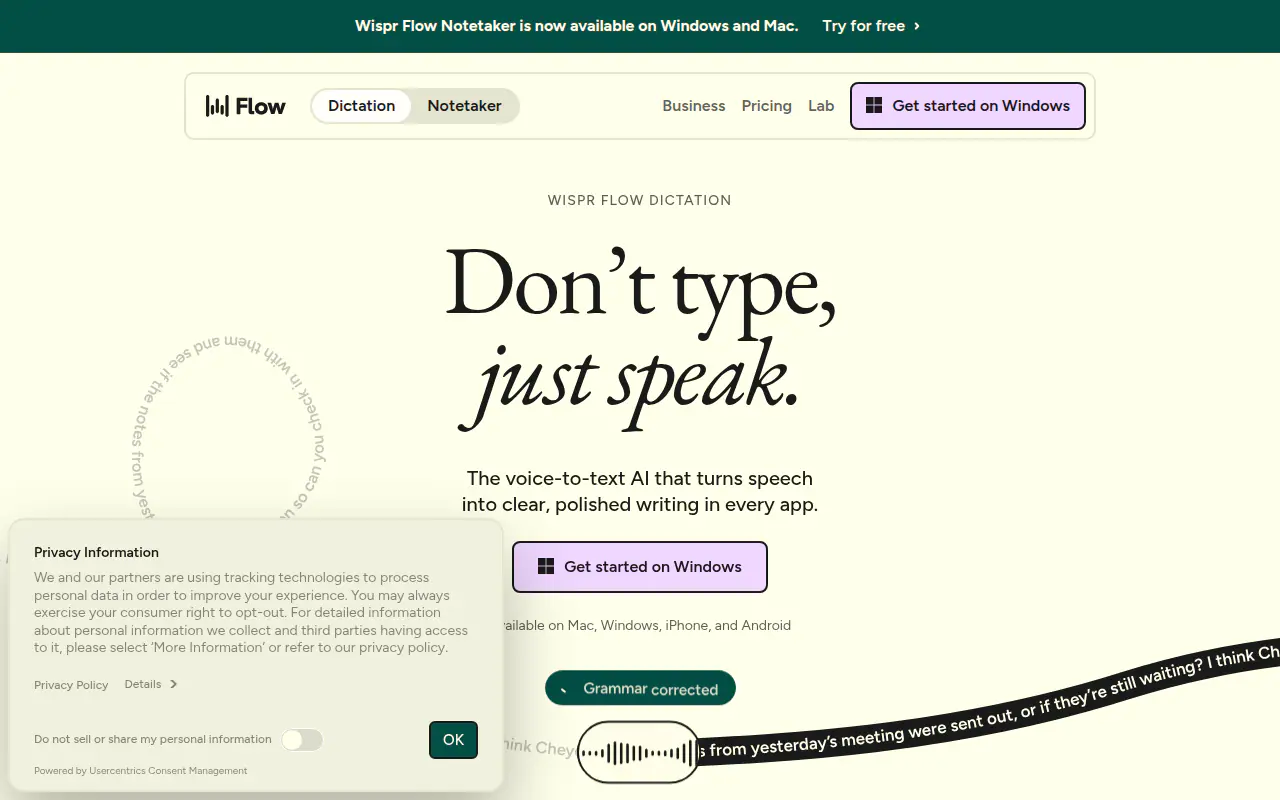
Task: Accept privacy notice with OK button
Action: click(454, 740)
